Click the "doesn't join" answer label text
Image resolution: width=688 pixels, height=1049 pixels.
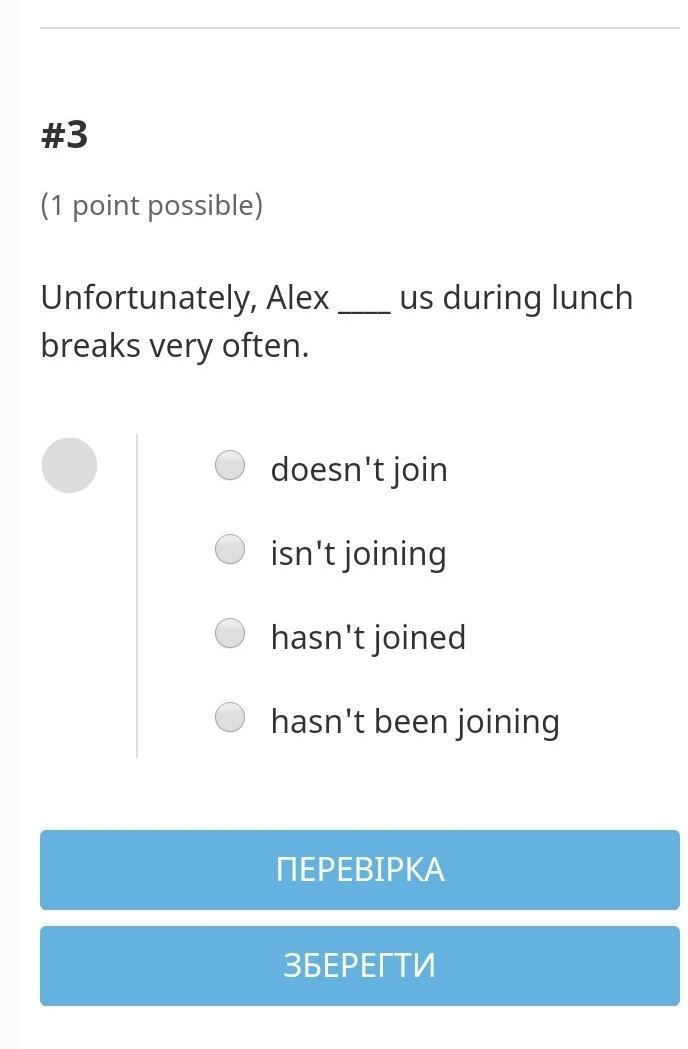click(x=359, y=469)
